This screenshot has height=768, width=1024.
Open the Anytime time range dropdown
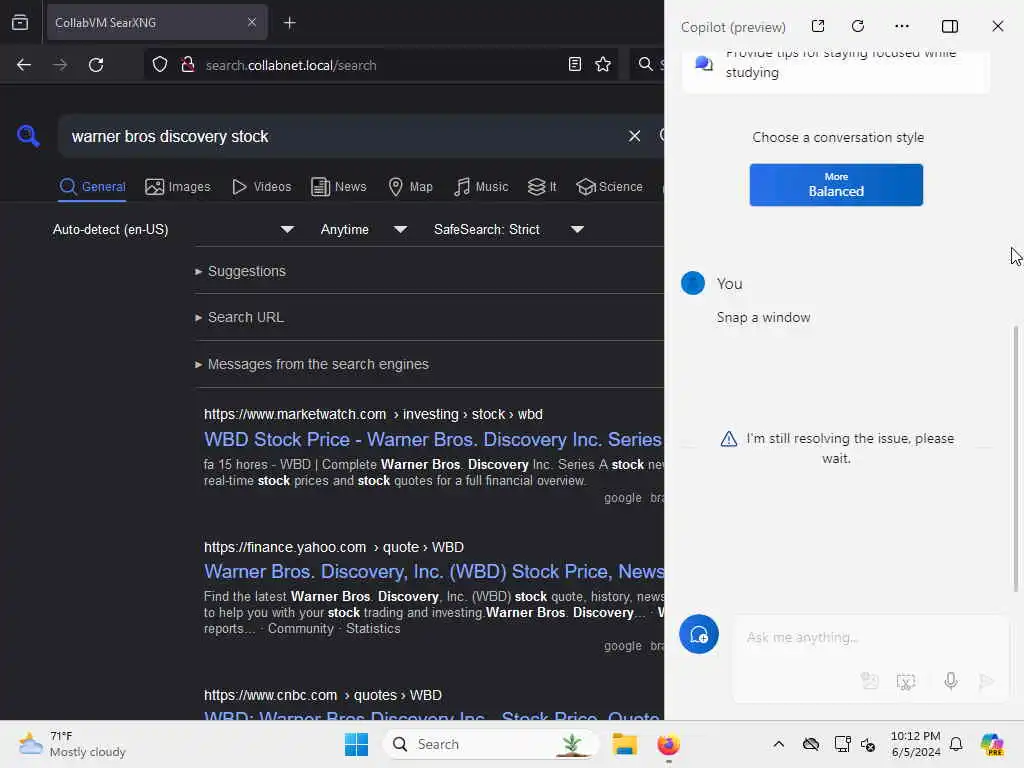point(363,229)
